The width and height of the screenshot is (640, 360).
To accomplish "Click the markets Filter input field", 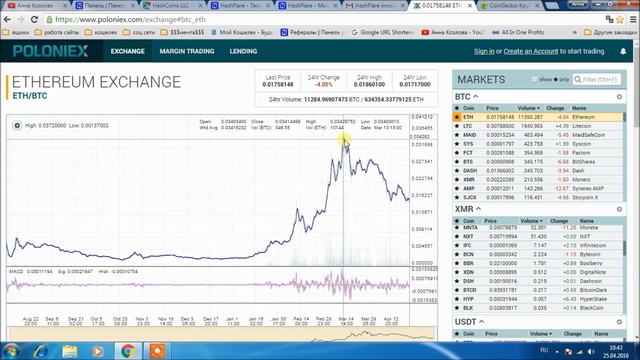I will click(597, 80).
